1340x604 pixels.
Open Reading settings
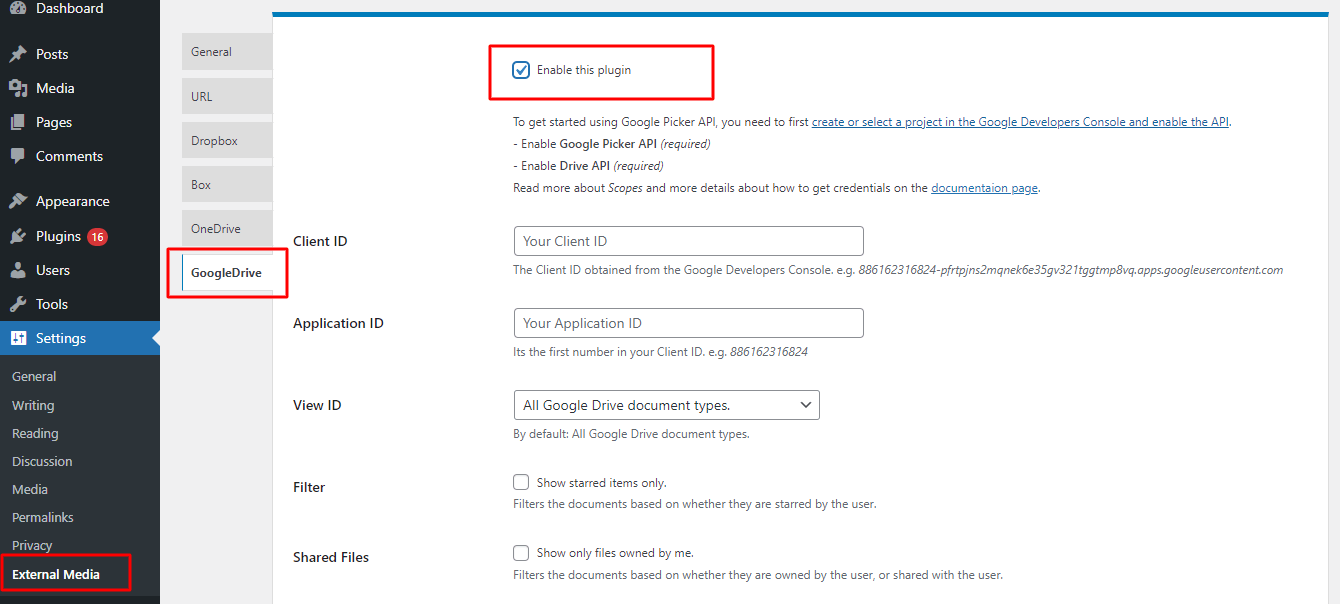35,433
